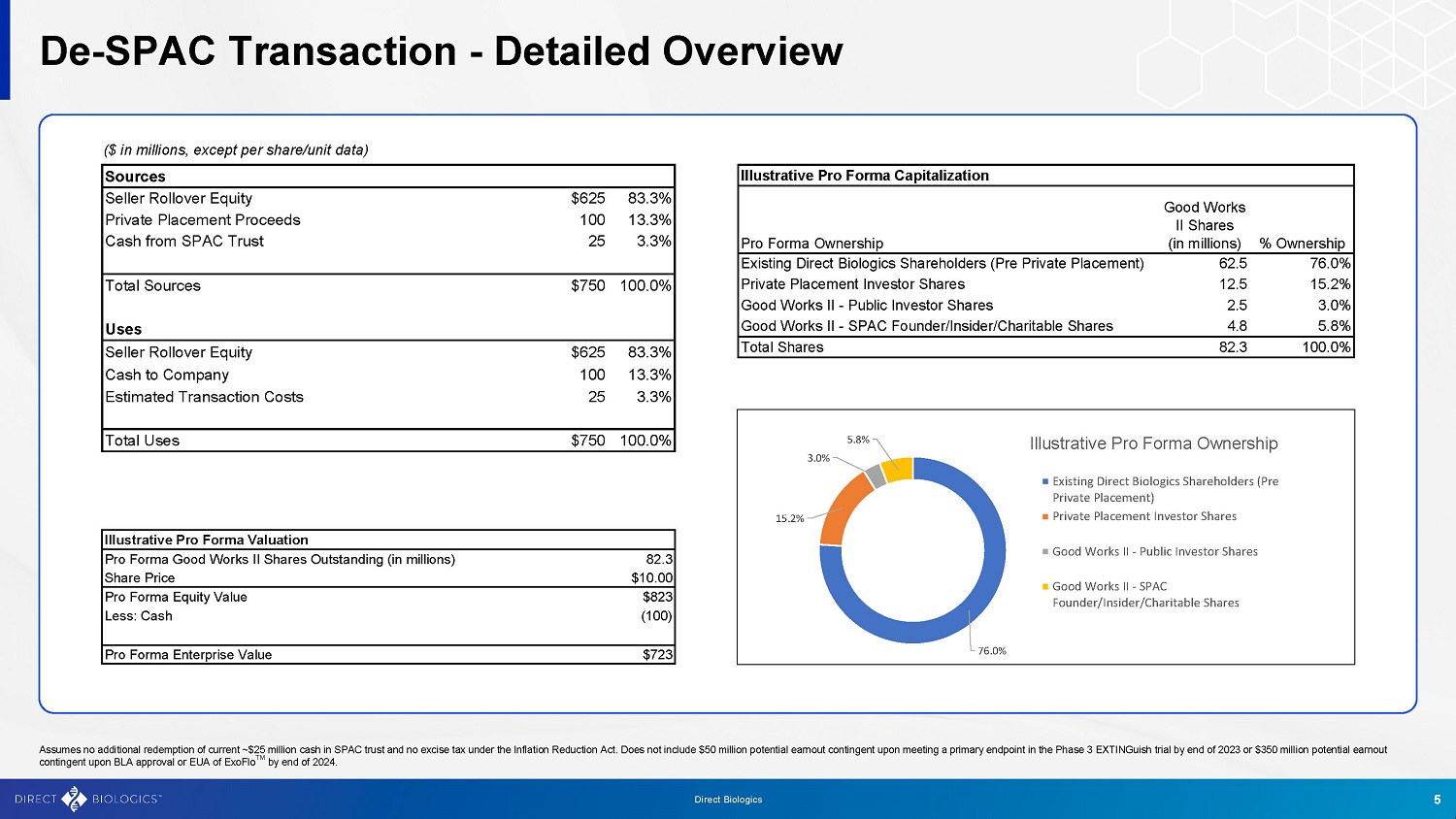Click the 3.0% data label on chart

tap(818, 458)
